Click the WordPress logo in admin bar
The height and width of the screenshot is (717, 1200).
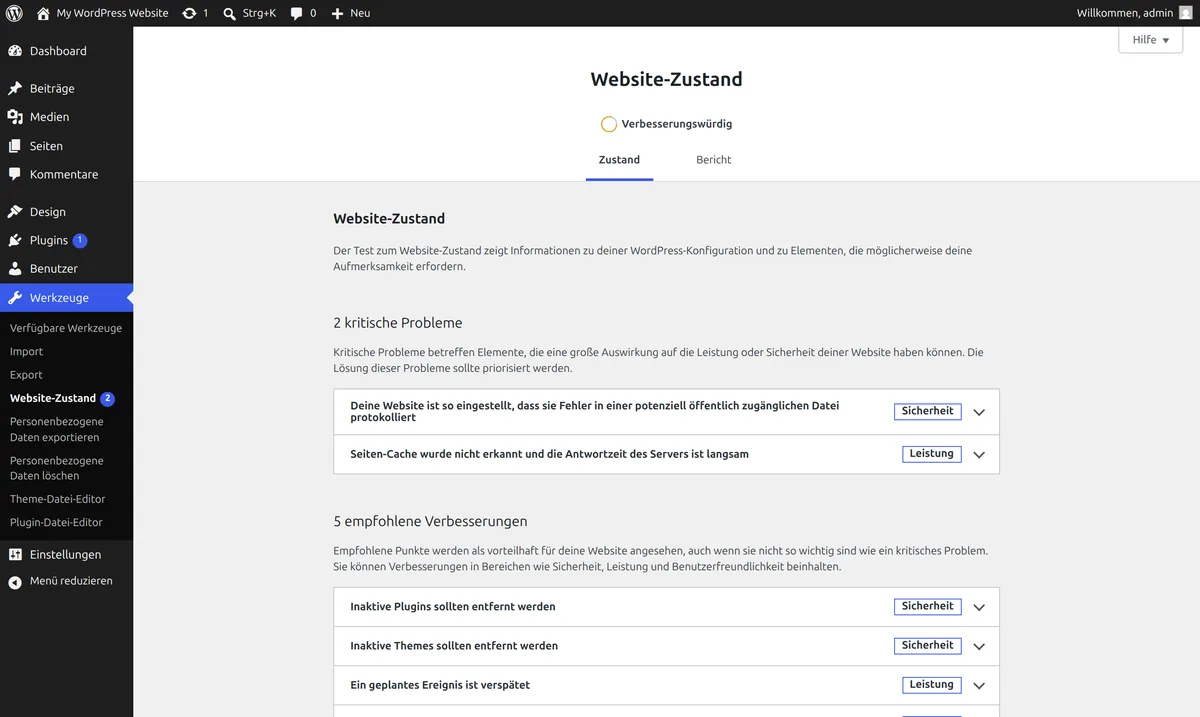14,13
